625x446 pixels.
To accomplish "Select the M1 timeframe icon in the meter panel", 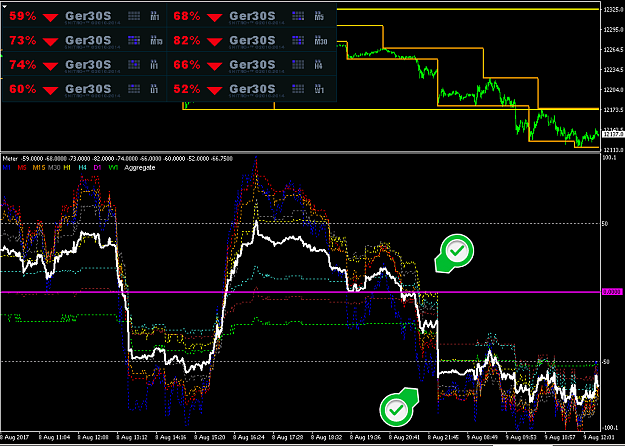I will (x=155, y=16).
